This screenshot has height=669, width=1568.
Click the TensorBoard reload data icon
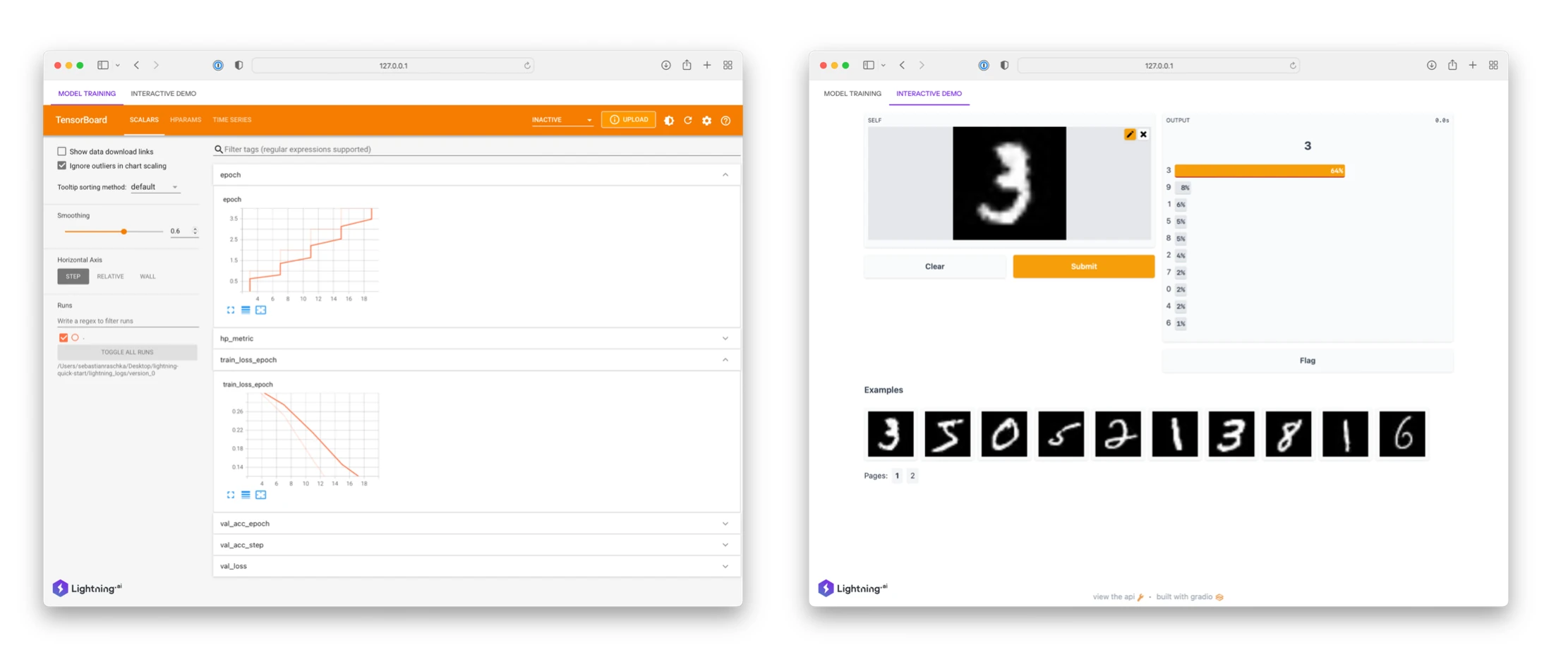[688, 121]
